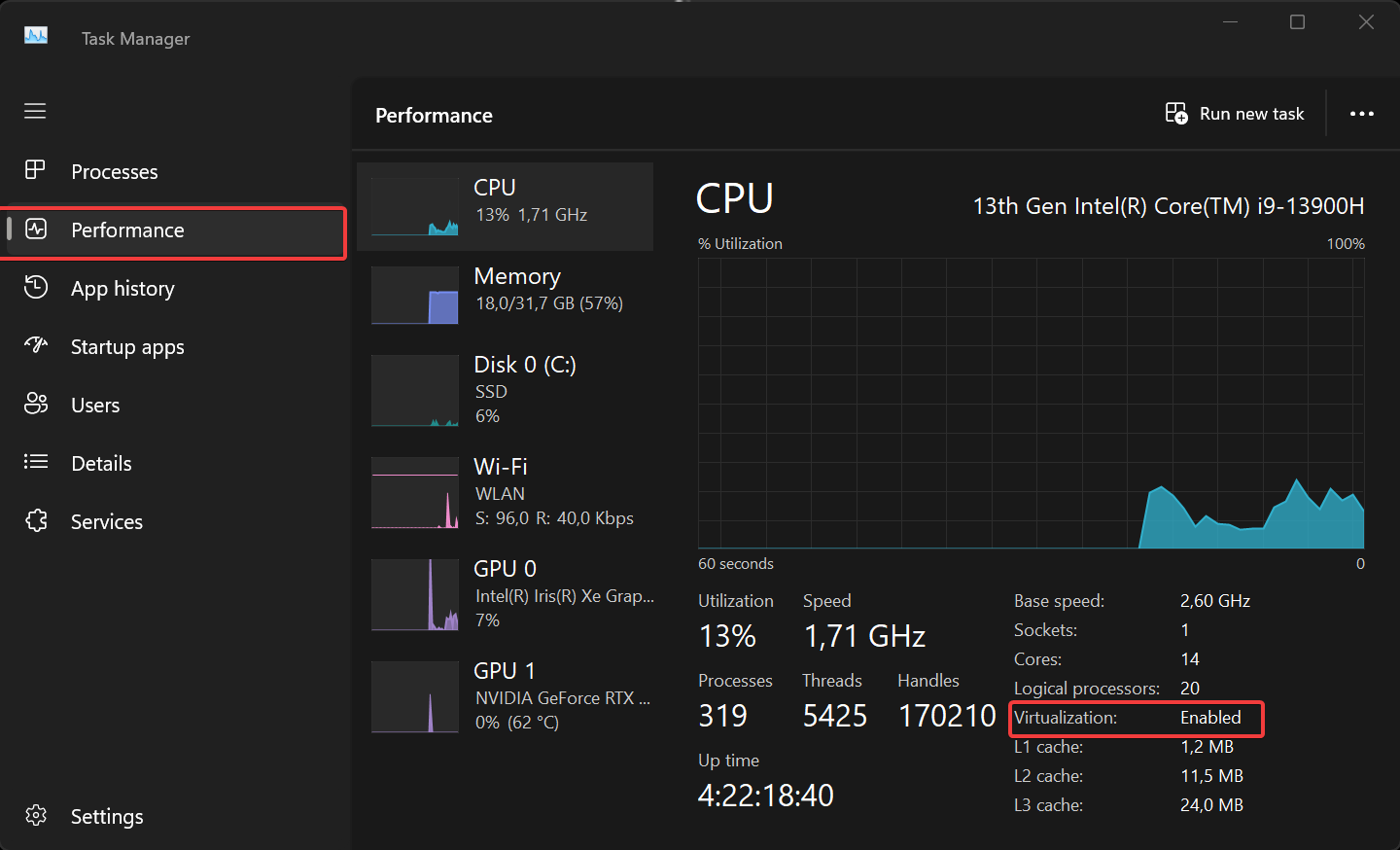Select Memory 18,0/31,7 GB entry
Viewport: 1400px width, 850px height.
click(505, 295)
